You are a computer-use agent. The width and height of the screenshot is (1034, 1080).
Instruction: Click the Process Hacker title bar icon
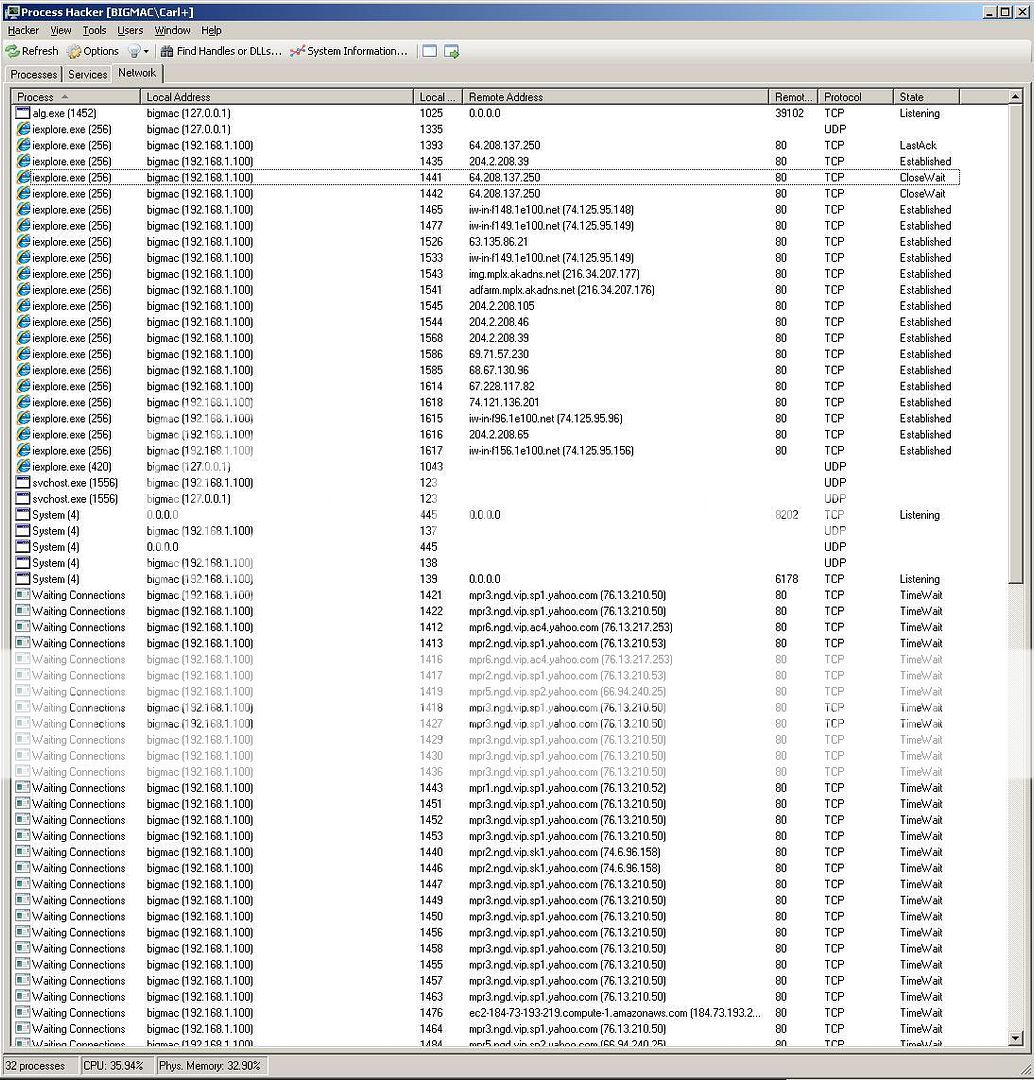(12, 12)
